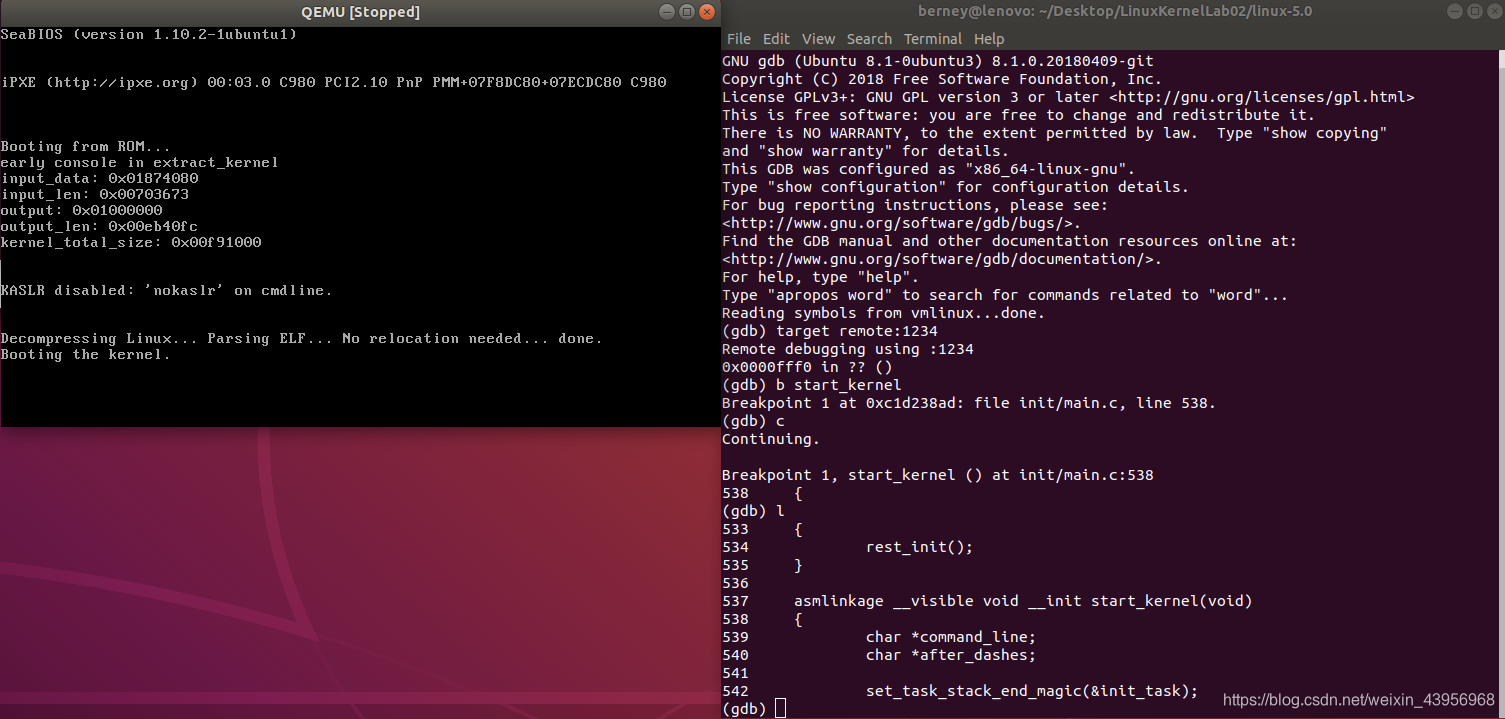Click the terminal title bar berney@lenovo
1505x719 pixels.
click(1115, 11)
